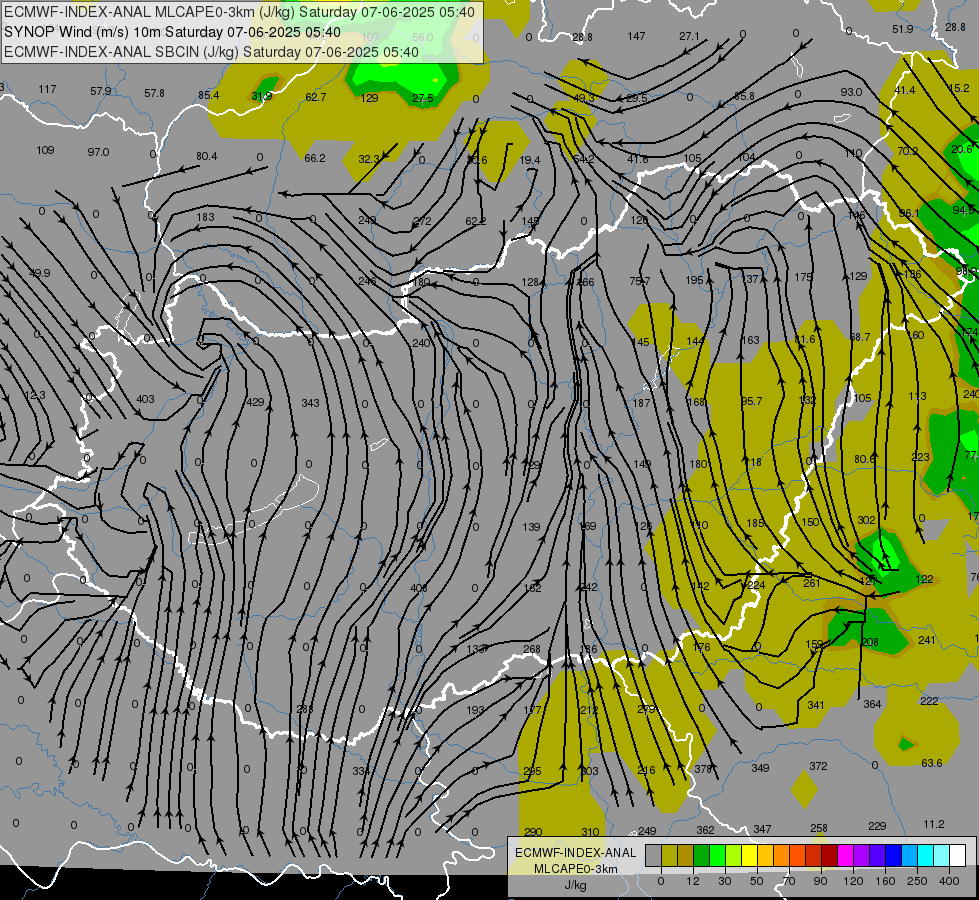The height and width of the screenshot is (900, 979).
Task: Pick the bright green legend swatch
Action: 717,855
